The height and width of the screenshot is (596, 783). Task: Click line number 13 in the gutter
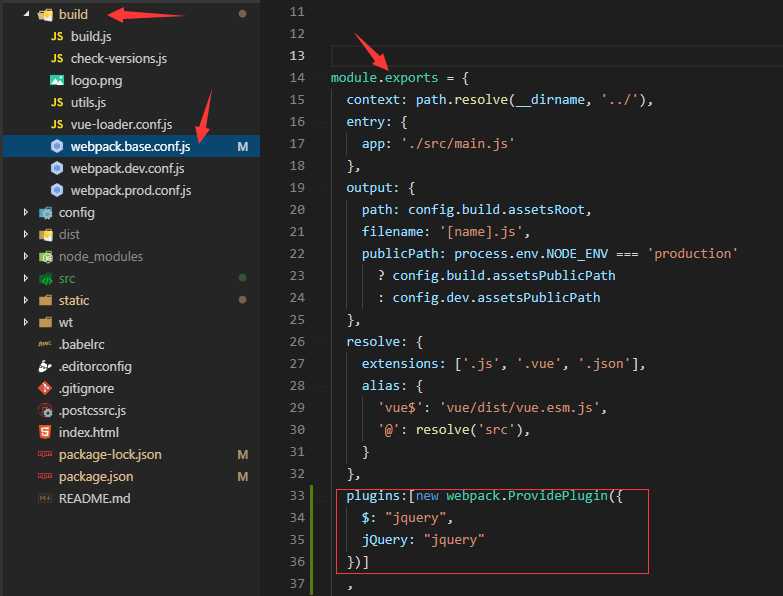[297, 55]
